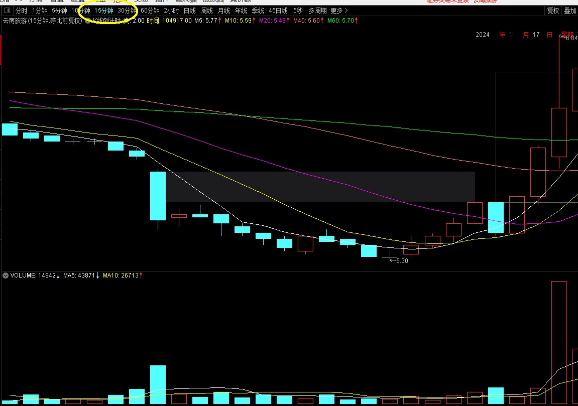
Task: Select the 5分钟 period tab
Action: (60, 11)
